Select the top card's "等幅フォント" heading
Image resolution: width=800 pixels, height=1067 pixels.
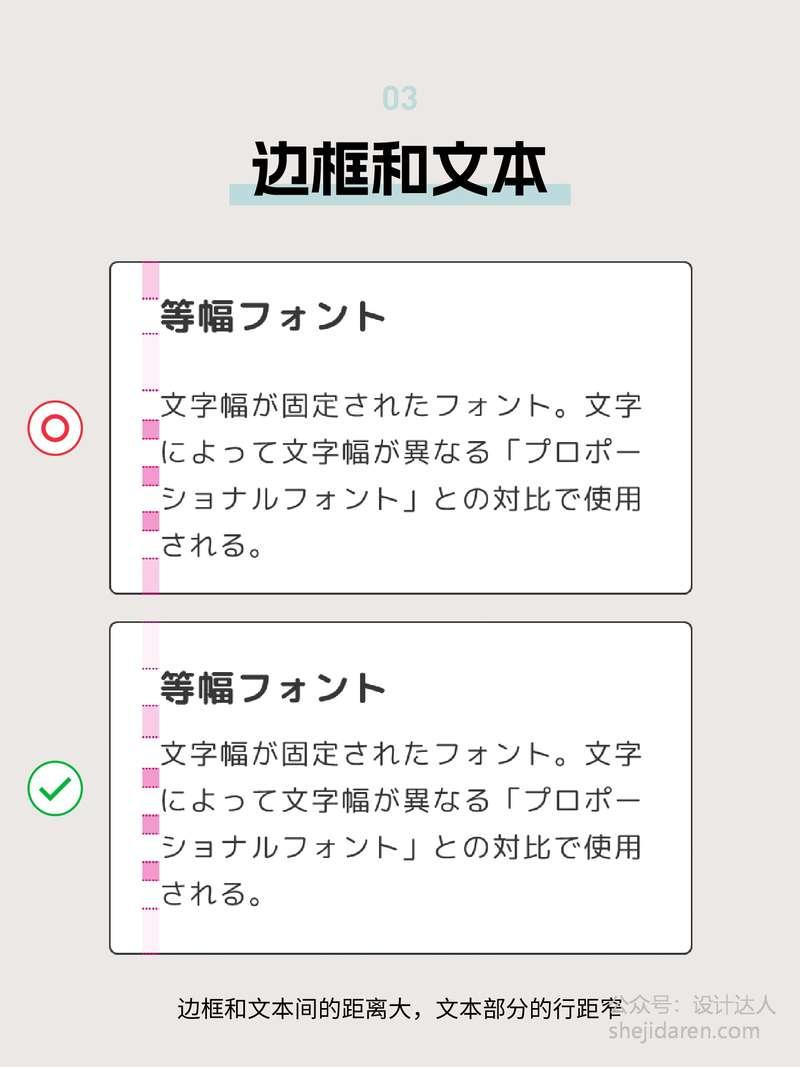[x=273, y=316]
